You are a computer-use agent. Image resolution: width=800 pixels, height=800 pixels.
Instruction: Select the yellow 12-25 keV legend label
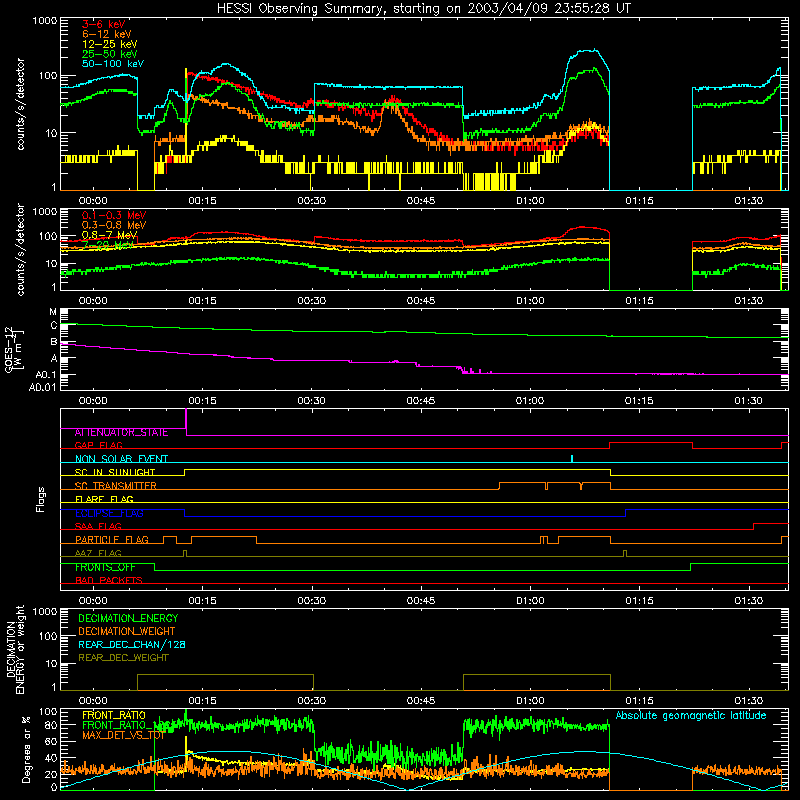click(x=110, y=44)
